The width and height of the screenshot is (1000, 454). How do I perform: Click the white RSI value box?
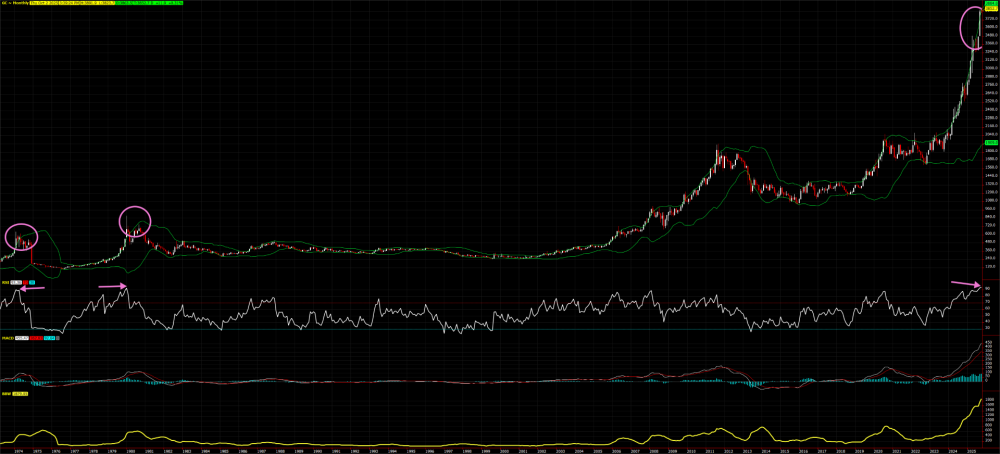16,282
